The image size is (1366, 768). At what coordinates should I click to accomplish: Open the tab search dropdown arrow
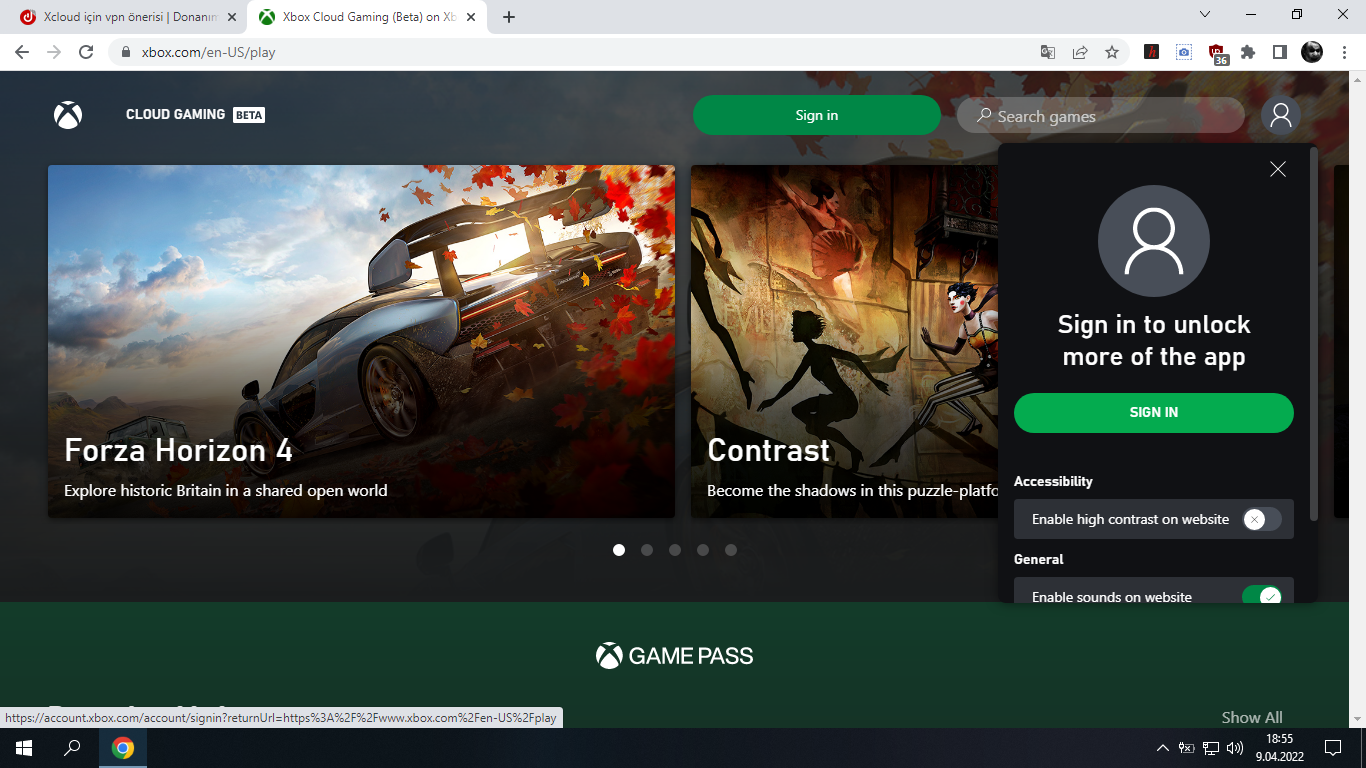point(1205,15)
